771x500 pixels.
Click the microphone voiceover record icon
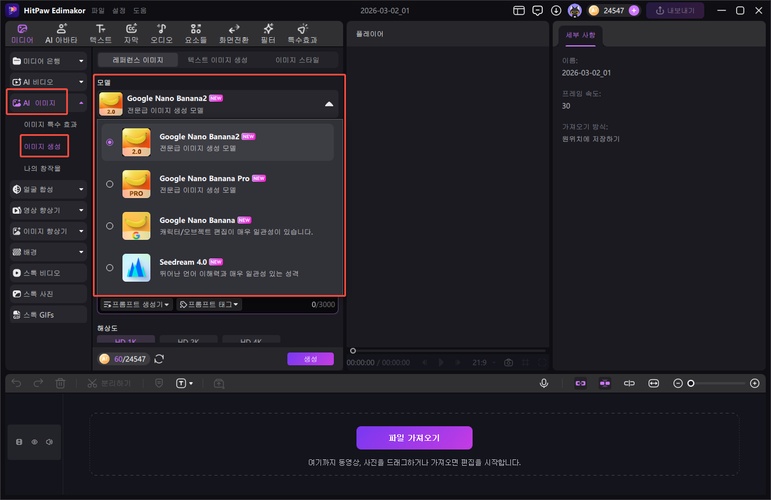tap(544, 383)
